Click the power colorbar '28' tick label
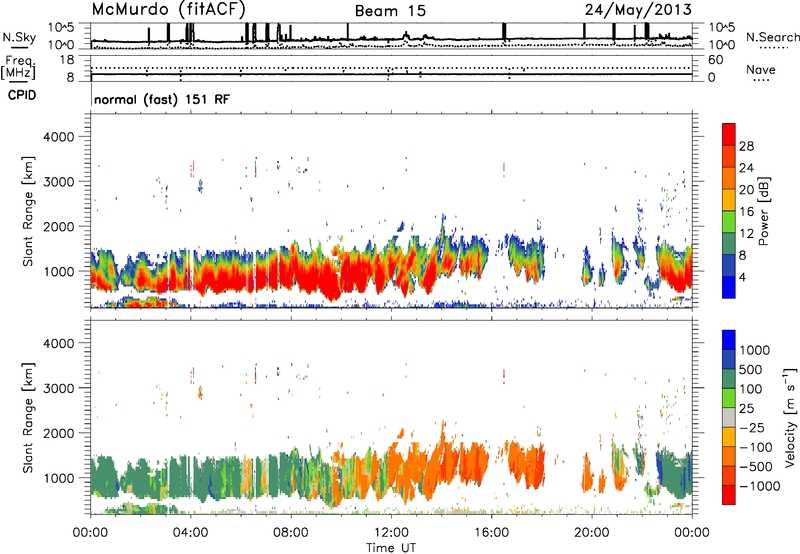The height and width of the screenshot is (554, 800). click(x=746, y=146)
